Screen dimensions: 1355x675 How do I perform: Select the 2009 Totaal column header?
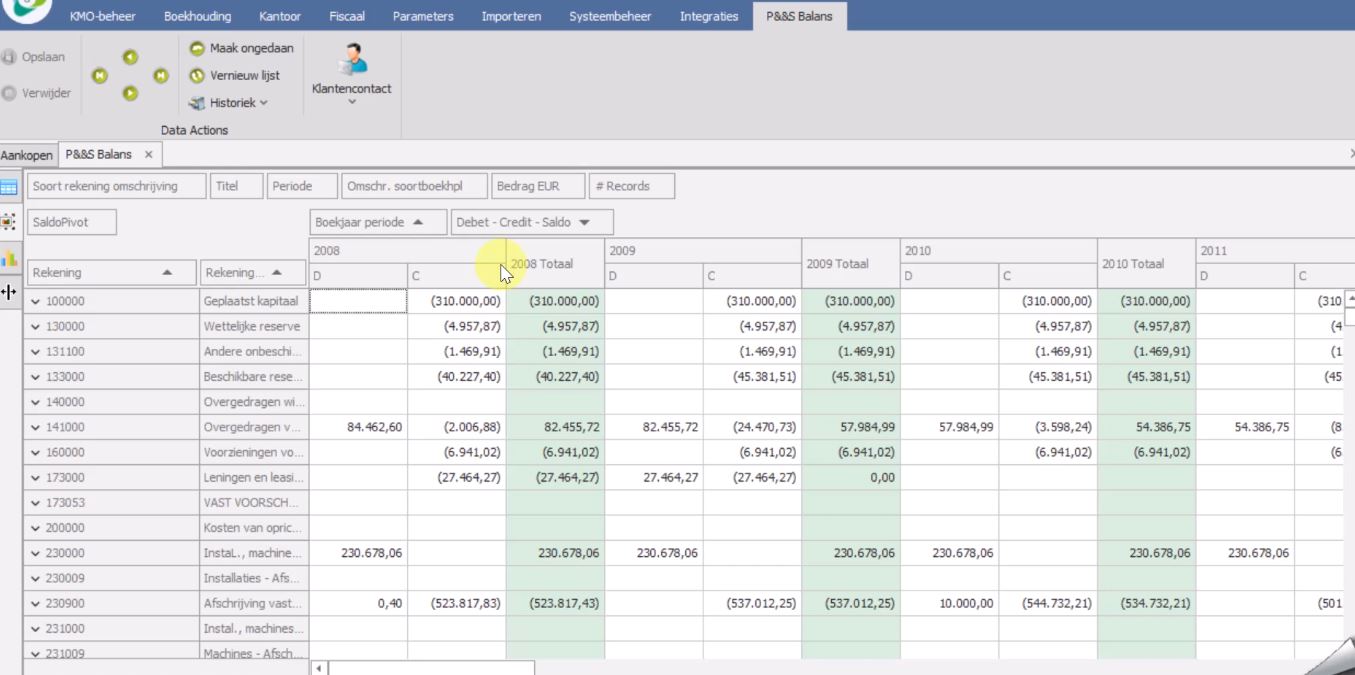[851, 264]
